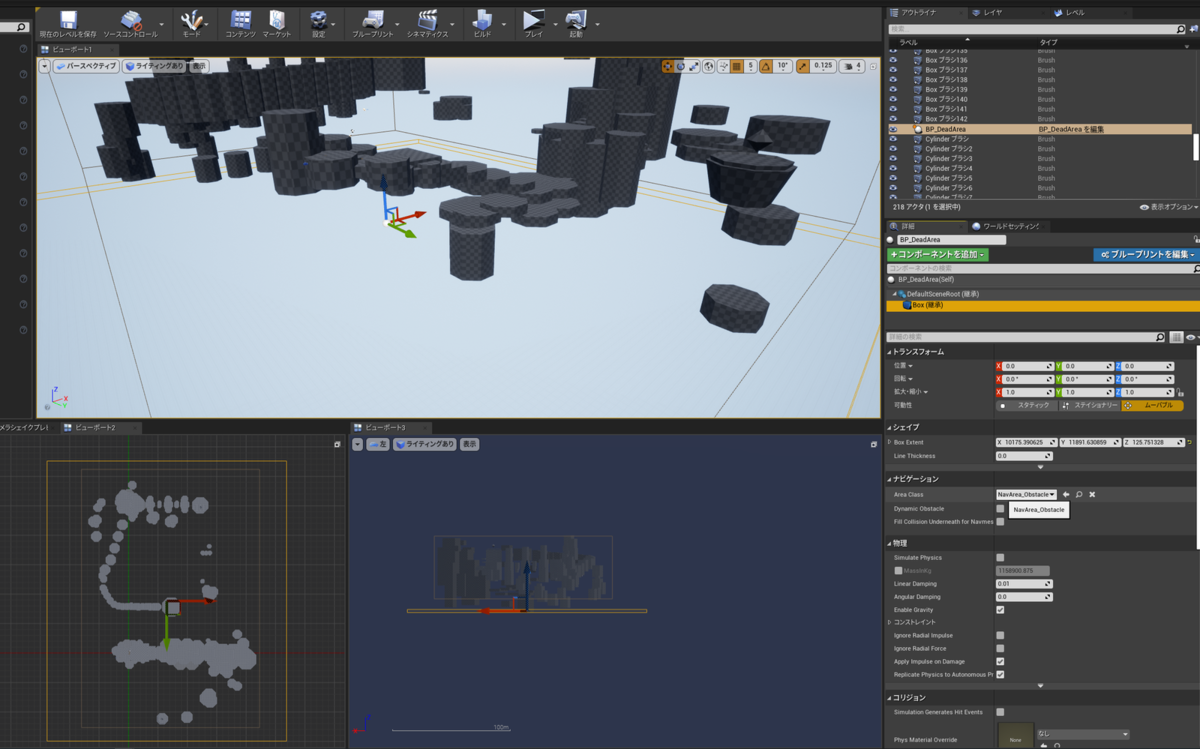Viewport: 1200px width, 749px height.
Task: Toggle scale snapping icon in viewport 1
Action: click(803, 66)
